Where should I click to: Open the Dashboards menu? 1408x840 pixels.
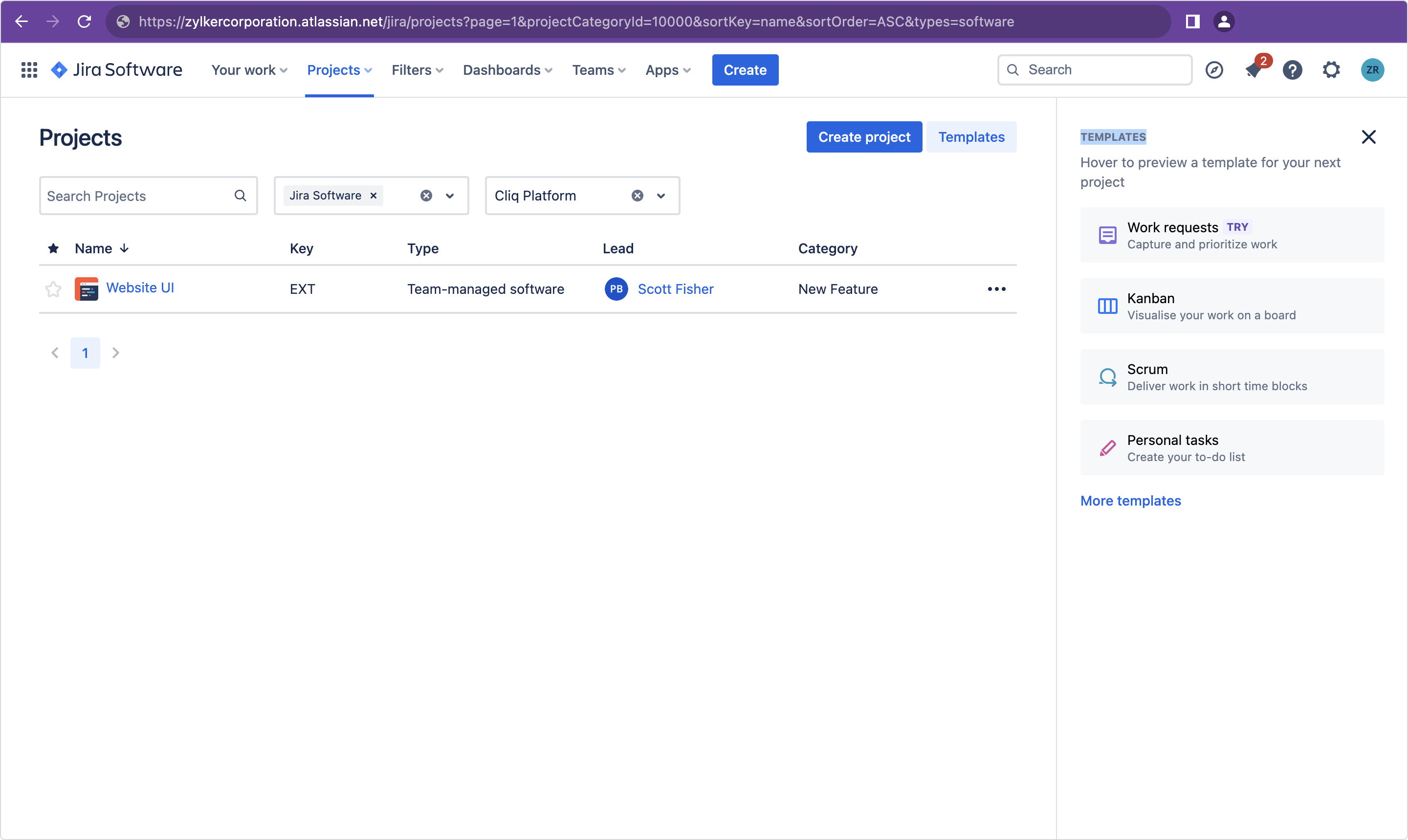pos(507,70)
